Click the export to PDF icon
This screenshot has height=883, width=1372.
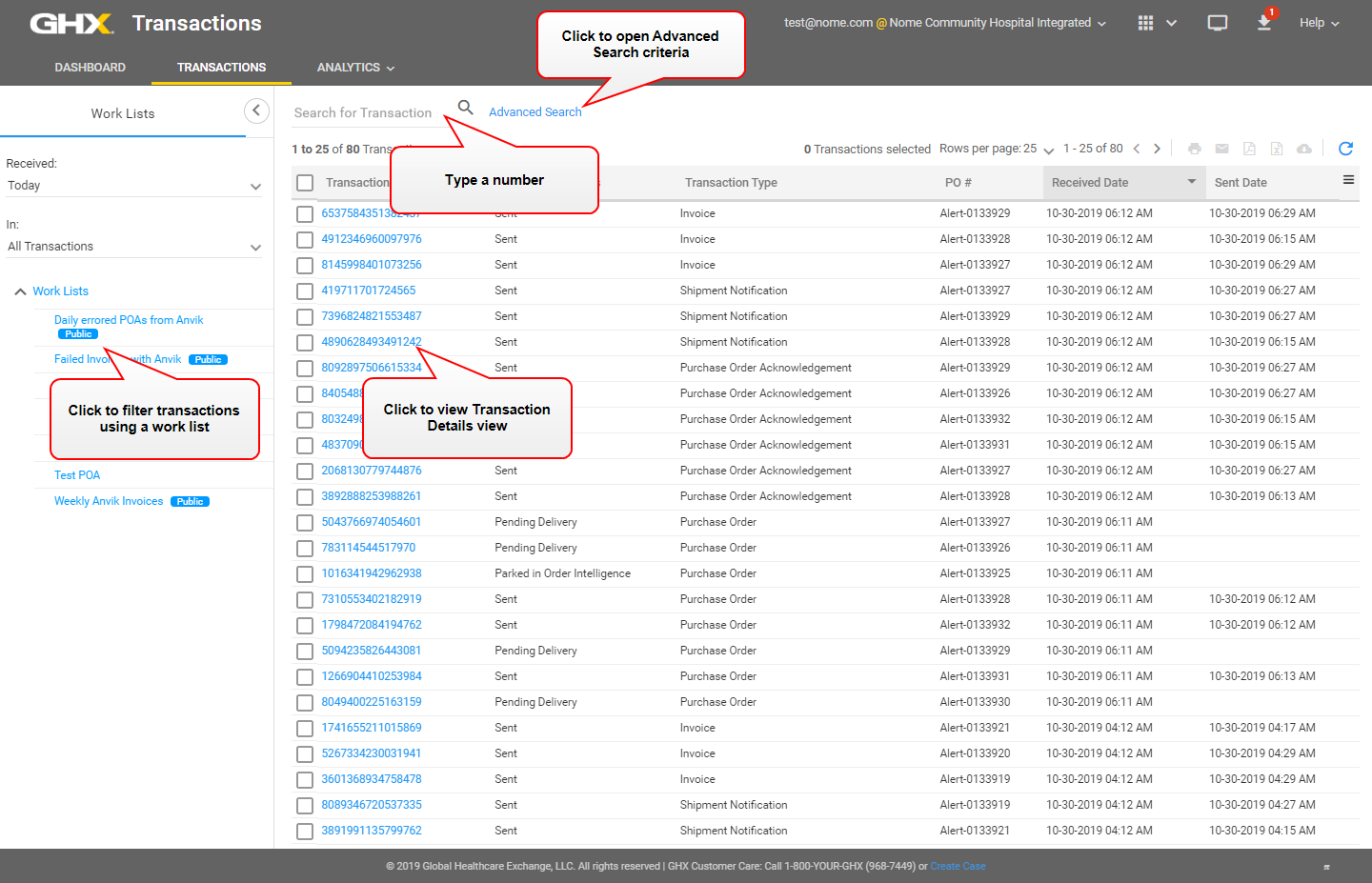[1249, 149]
